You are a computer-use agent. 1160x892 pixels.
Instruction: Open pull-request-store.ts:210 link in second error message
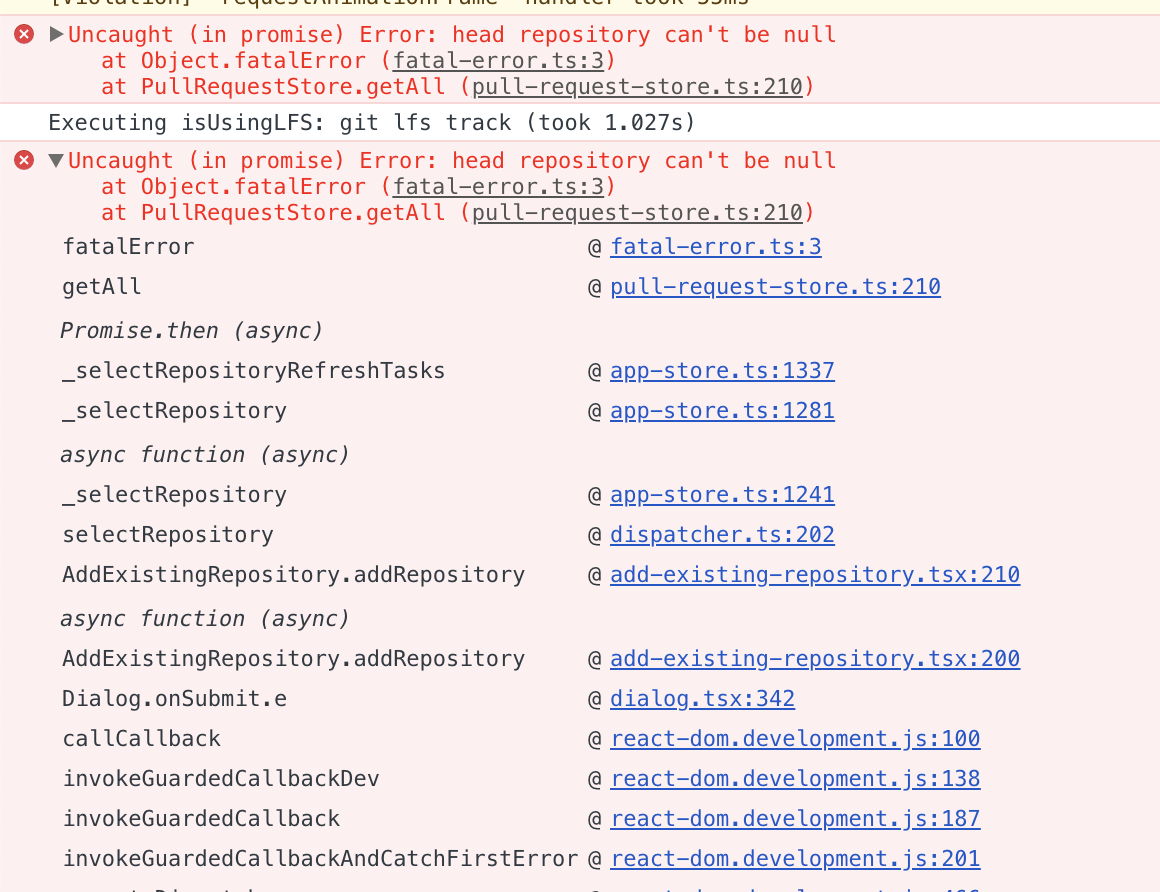pyautogui.click(x=637, y=212)
